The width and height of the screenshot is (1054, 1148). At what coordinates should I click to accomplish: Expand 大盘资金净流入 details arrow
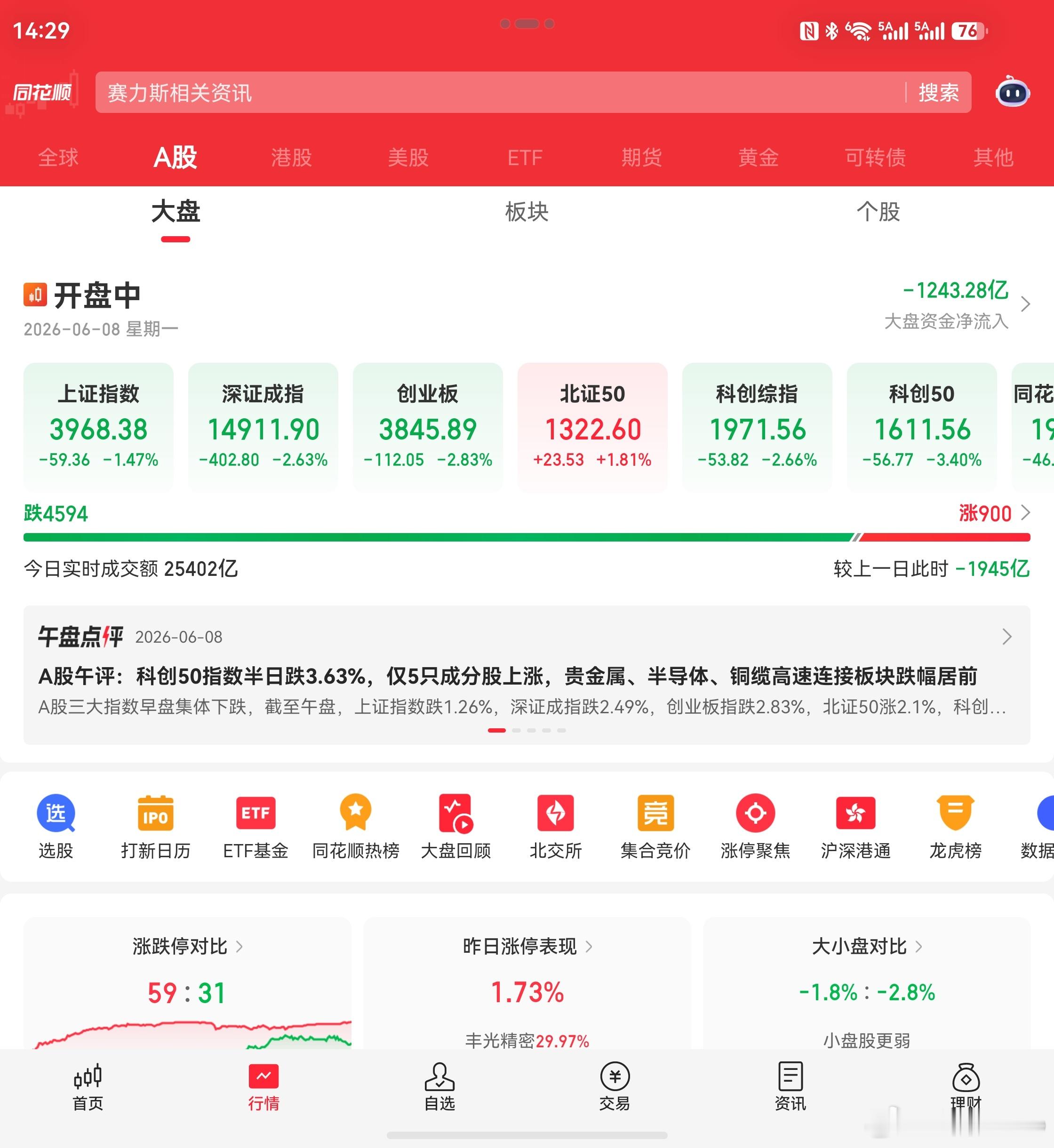tap(1025, 304)
